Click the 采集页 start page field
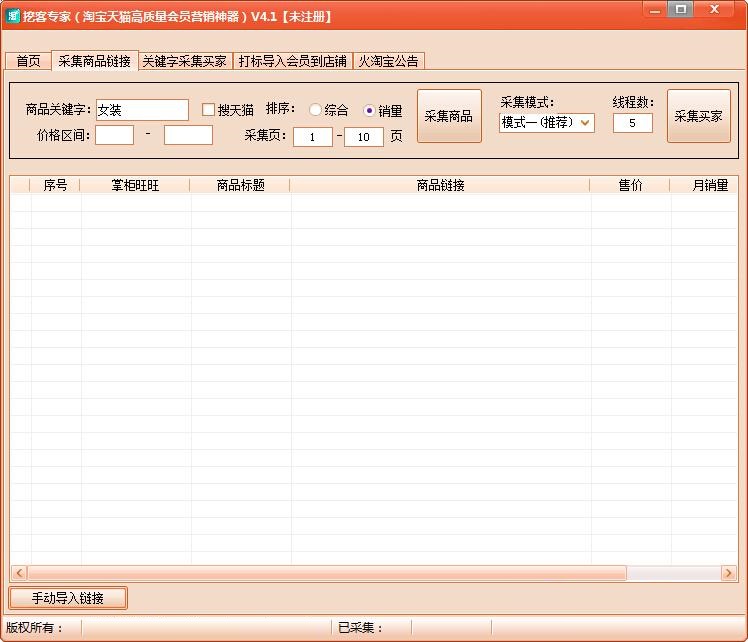 coord(312,137)
